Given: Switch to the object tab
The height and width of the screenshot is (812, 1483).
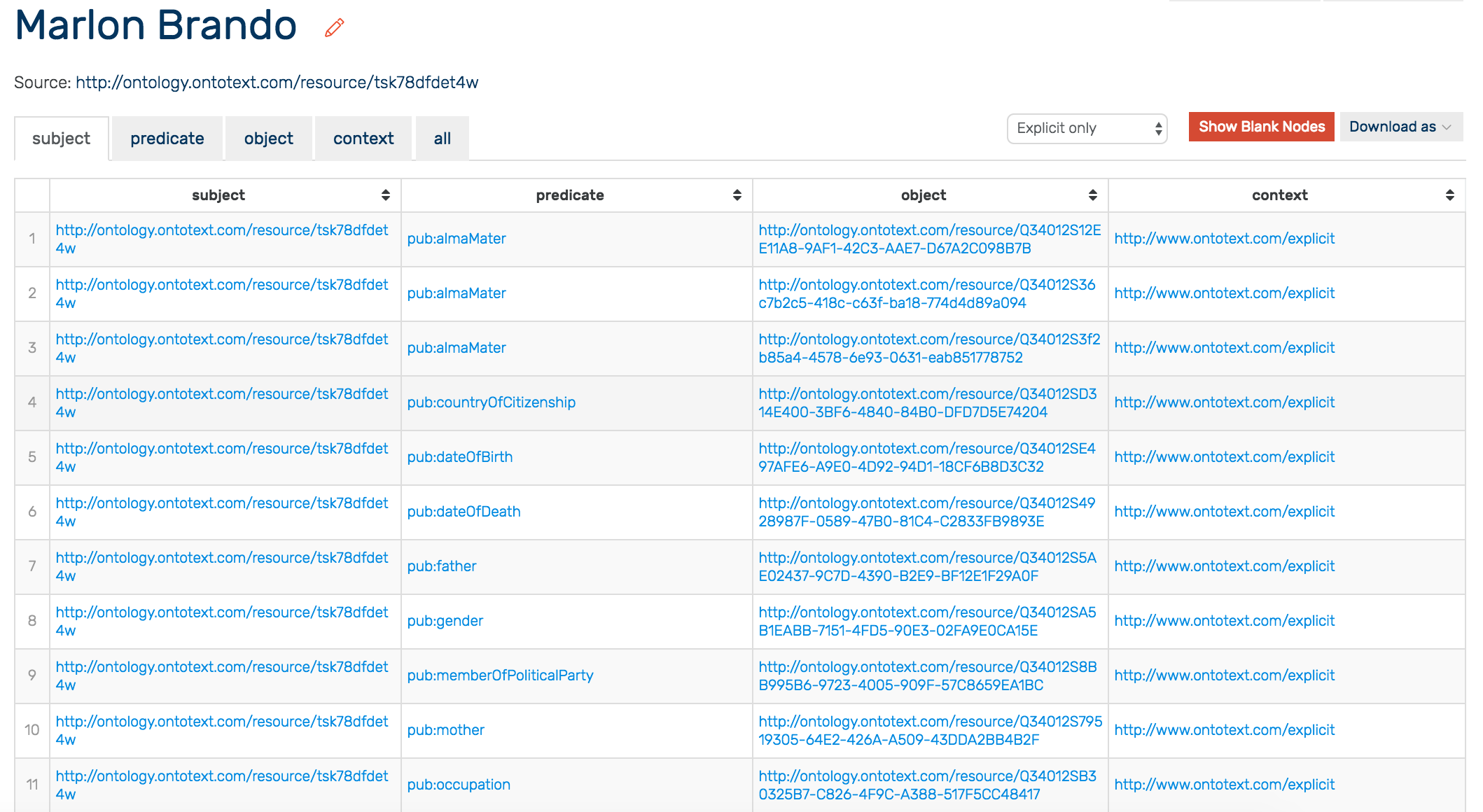Looking at the screenshot, I should [269, 139].
